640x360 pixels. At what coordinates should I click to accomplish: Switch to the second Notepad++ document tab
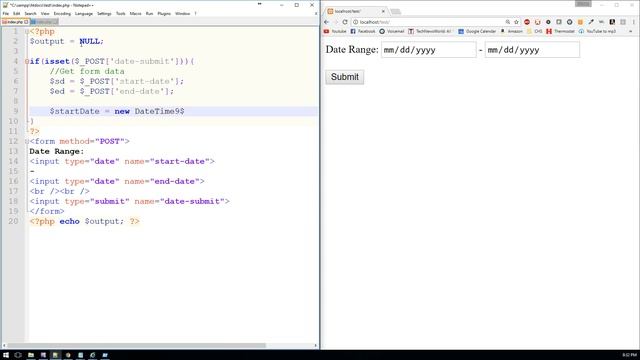coord(44,22)
